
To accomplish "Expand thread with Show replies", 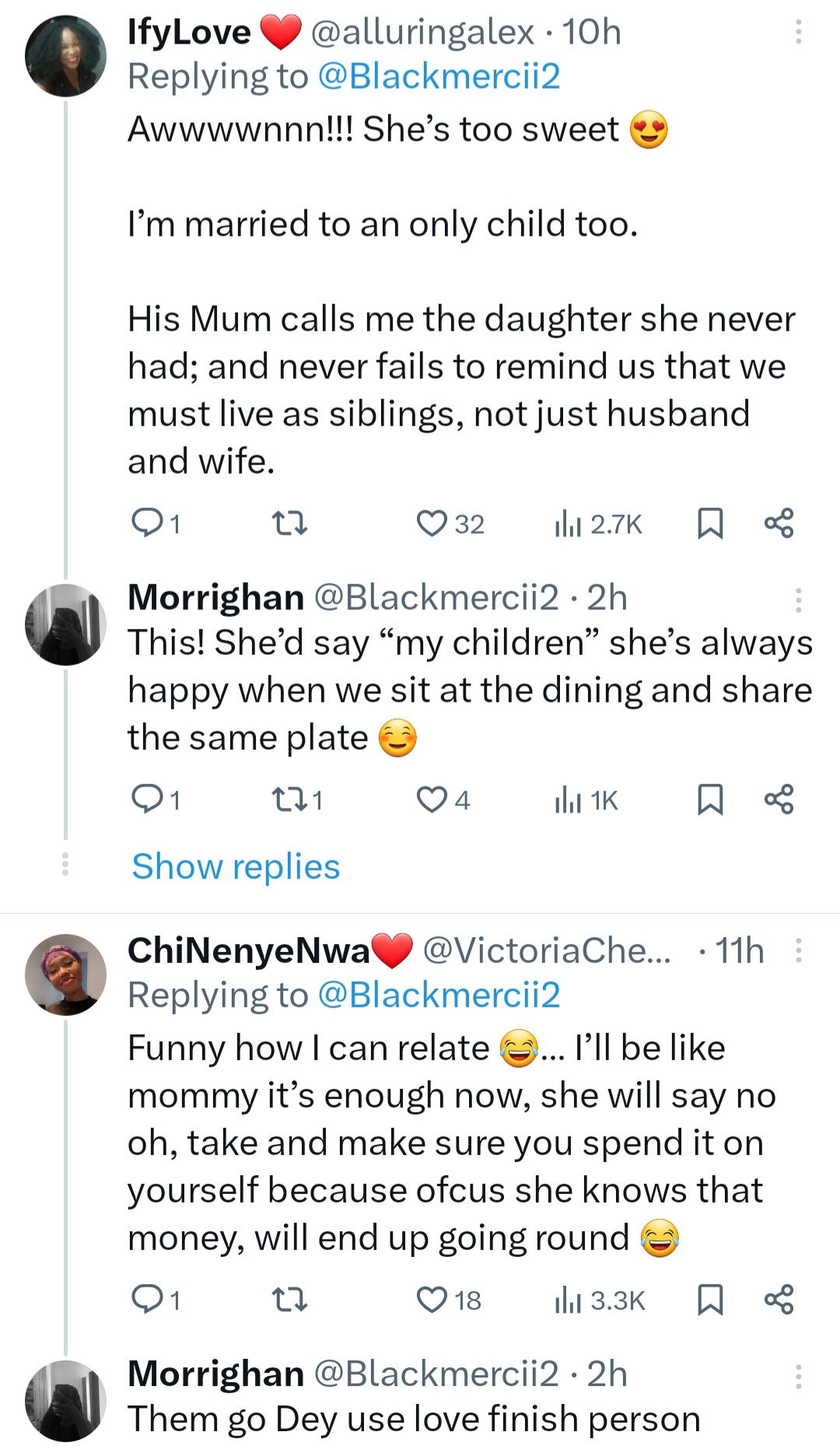I will [x=236, y=866].
